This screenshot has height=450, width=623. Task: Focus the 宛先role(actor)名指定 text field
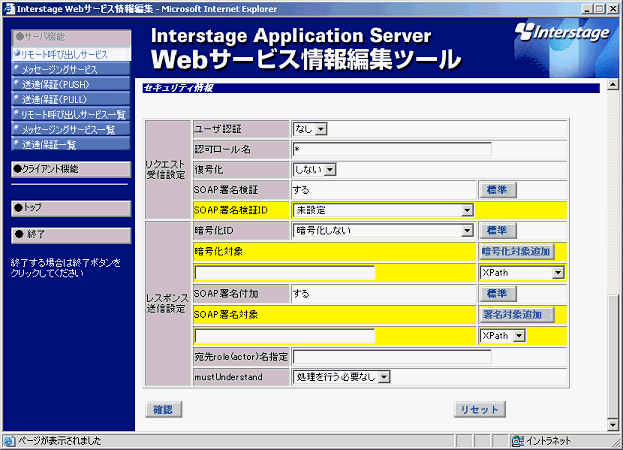(392, 357)
